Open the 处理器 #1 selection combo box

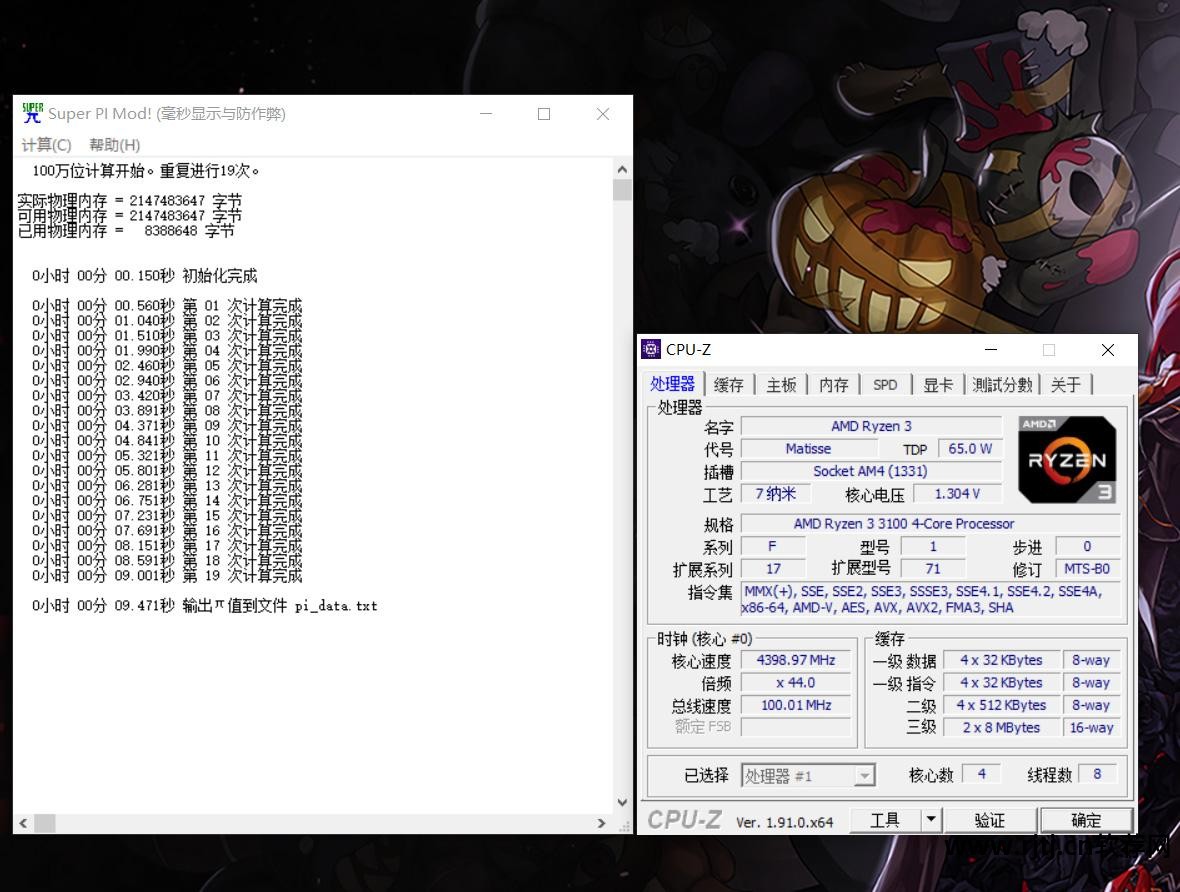(807, 775)
